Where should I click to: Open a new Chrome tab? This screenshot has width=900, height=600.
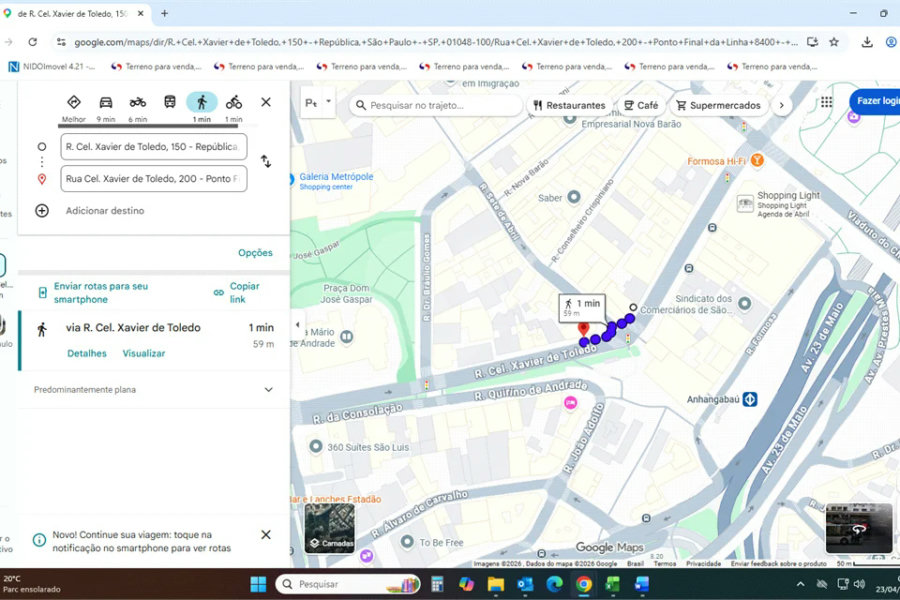click(x=164, y=13)
